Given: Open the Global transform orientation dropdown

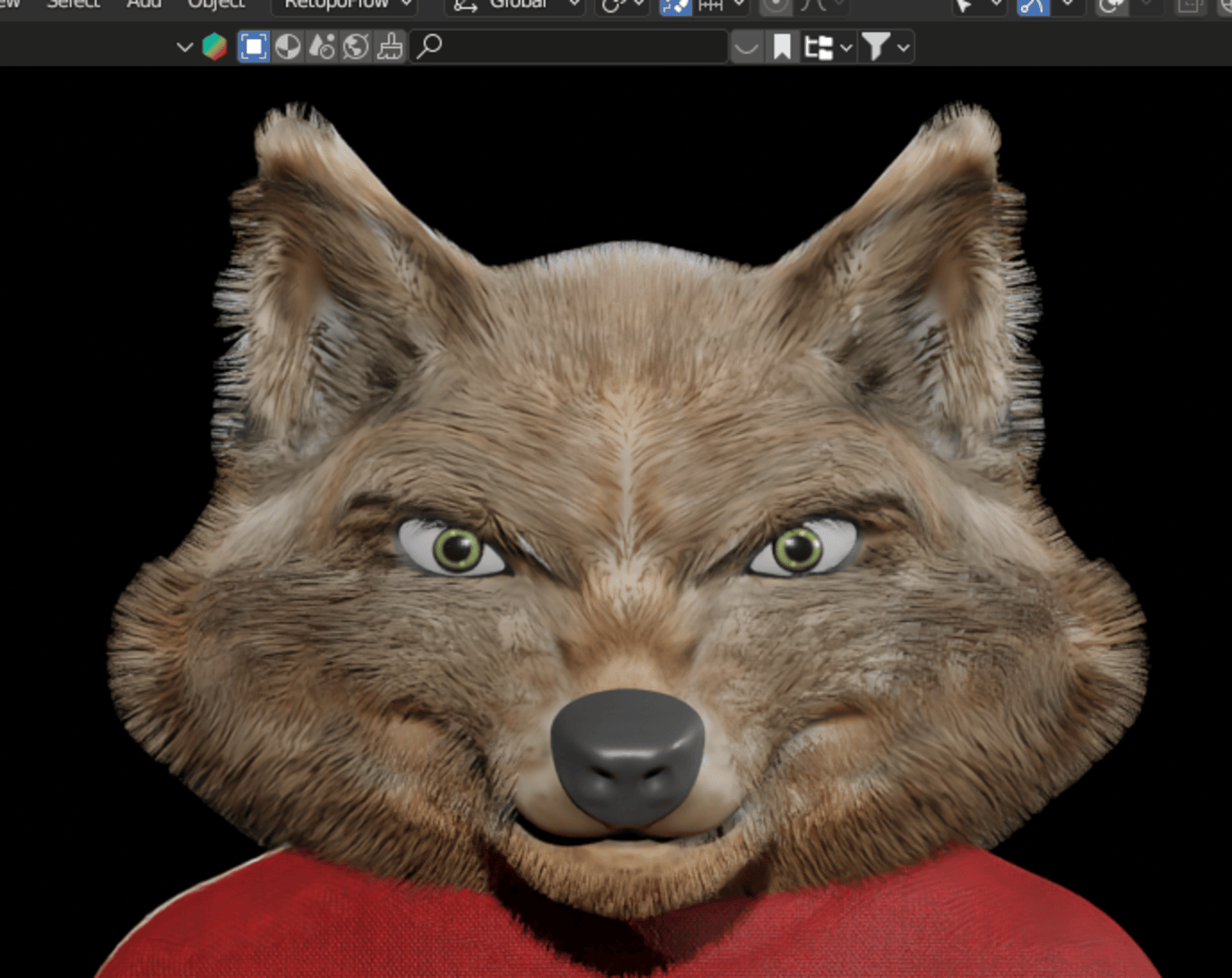Looking at the screenshot, I should [x=515, y=5].
